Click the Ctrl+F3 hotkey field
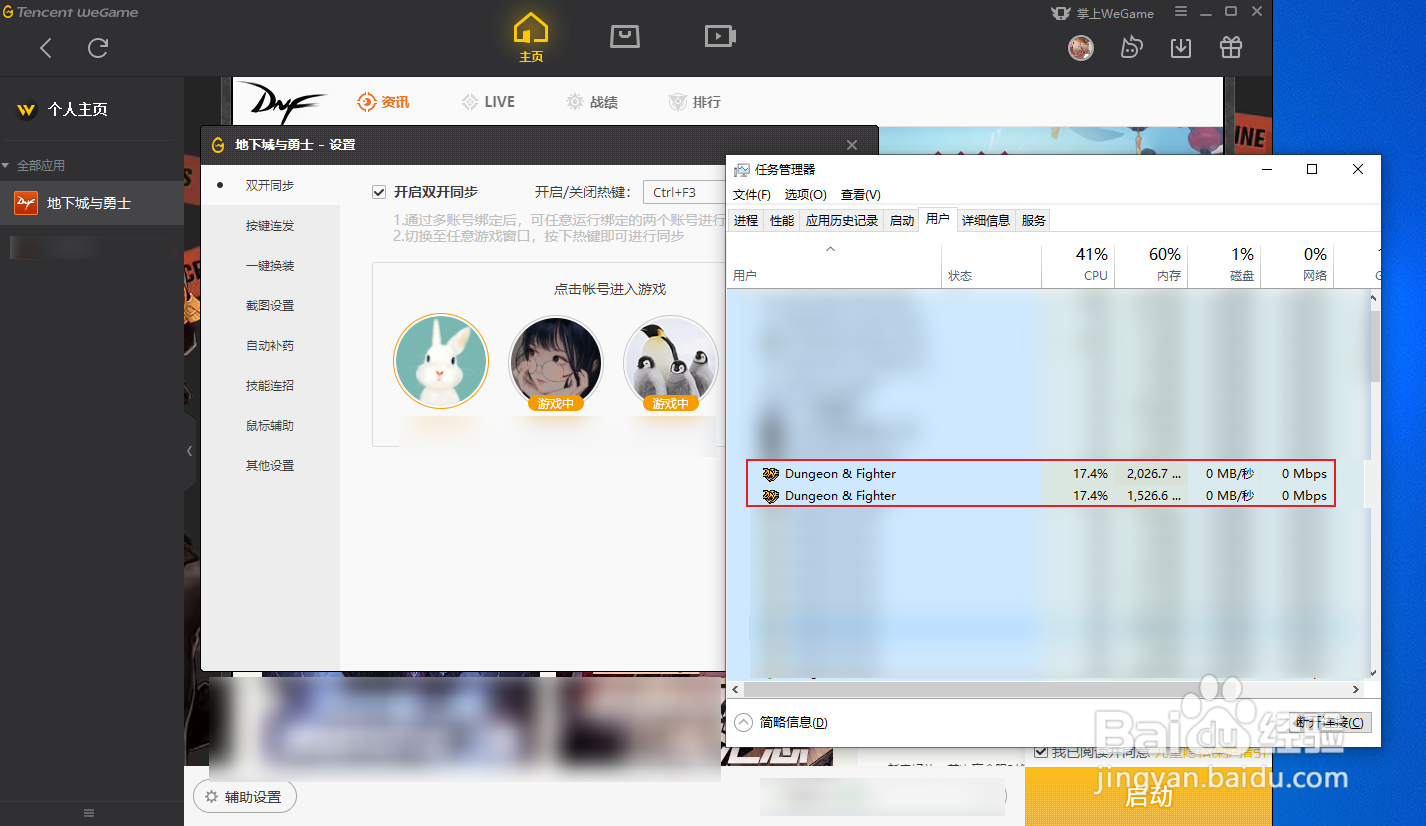The width and height of the screenshot is (1426, 826). pyautogui.click(x=683, y=192)
